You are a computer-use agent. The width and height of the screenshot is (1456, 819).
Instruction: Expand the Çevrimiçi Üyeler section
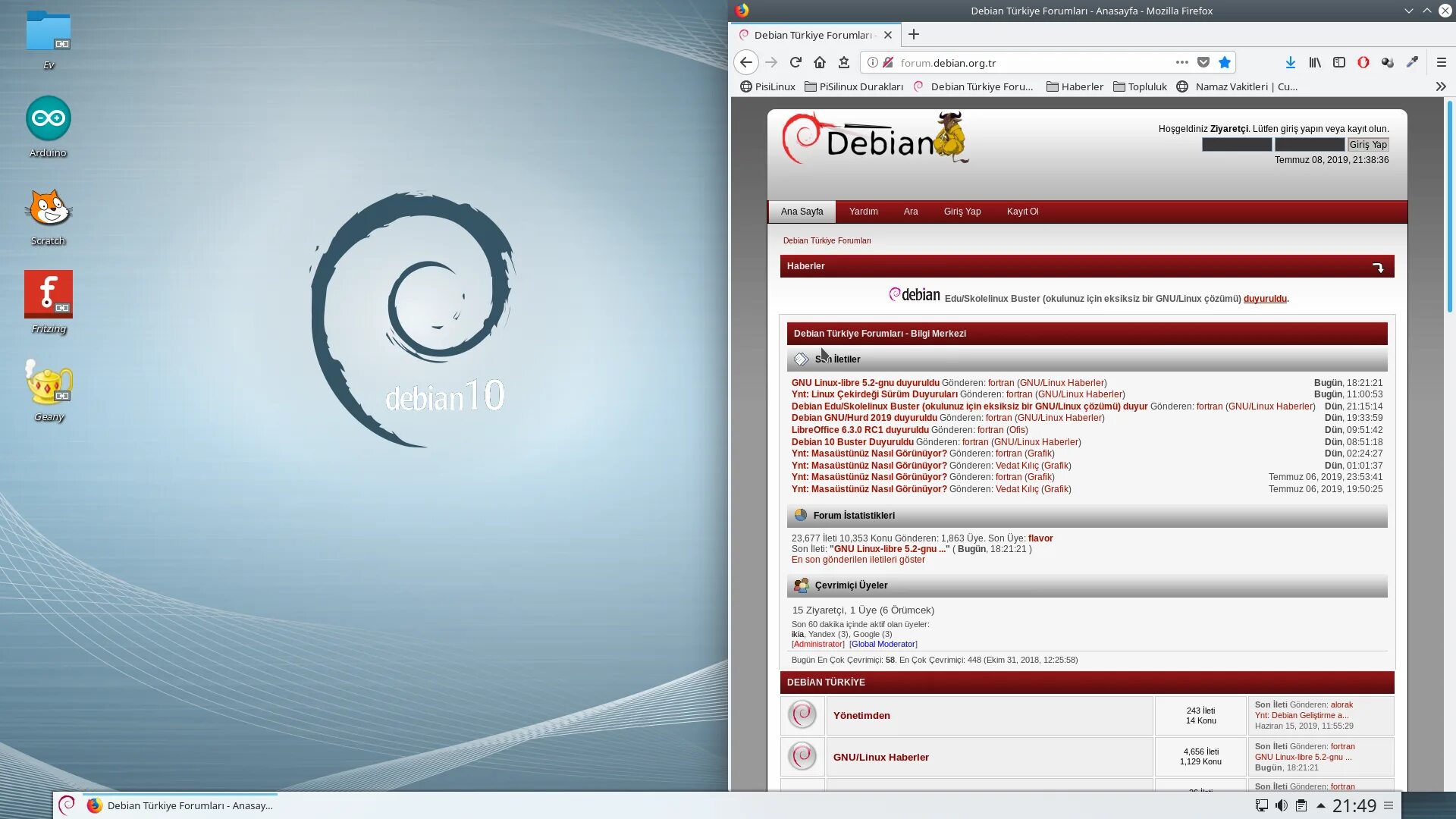point(851,584)
